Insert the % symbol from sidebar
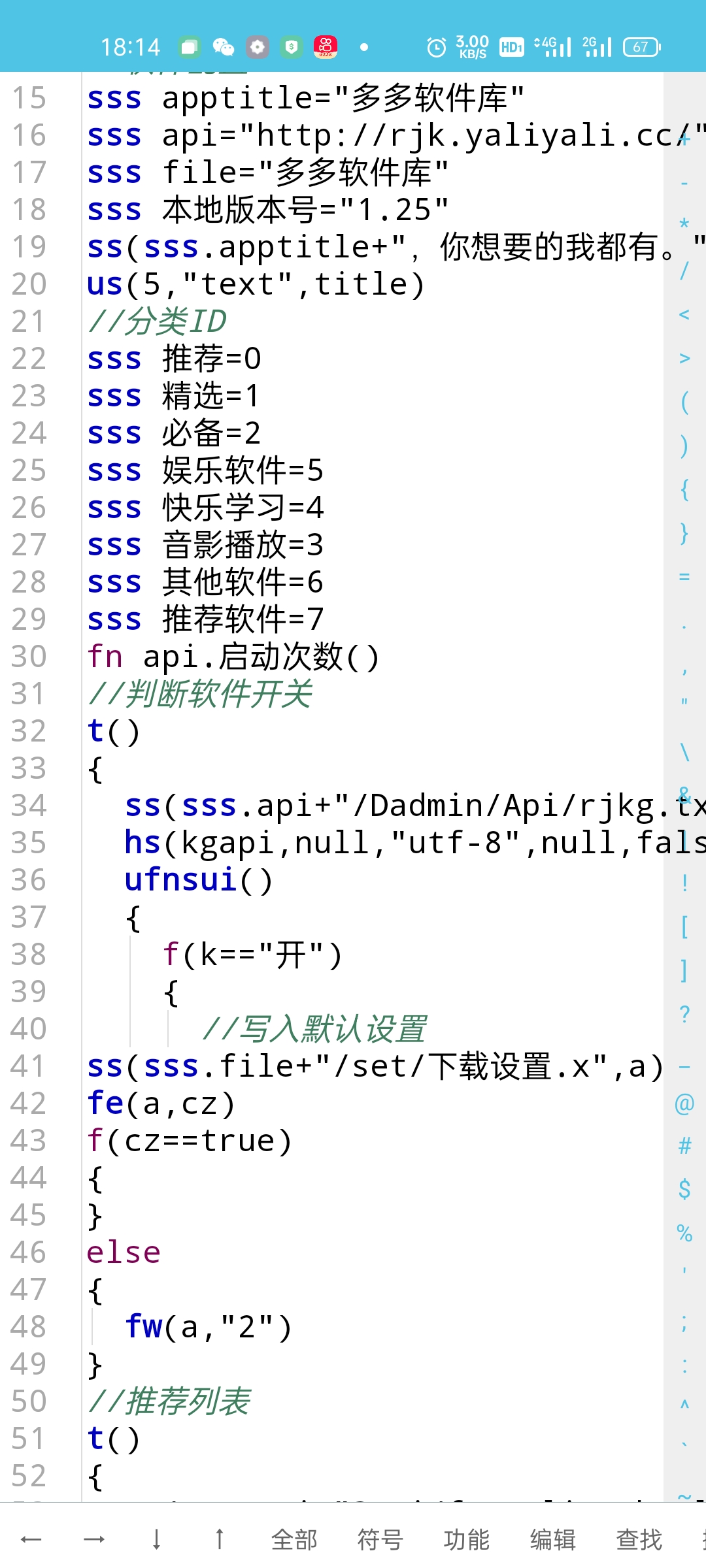Image resolution: width=706 pixels, height=1568 pixels. click(x=684, y=1233)
